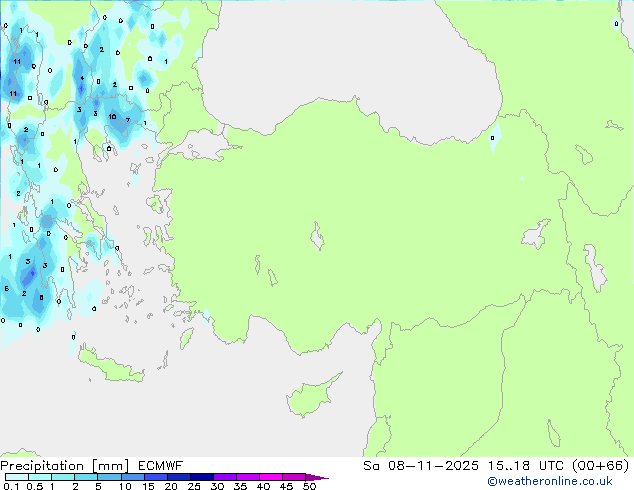634x490 pixels.
Task: Click the '10' precipitation value on map
Action: coord(112,116)
